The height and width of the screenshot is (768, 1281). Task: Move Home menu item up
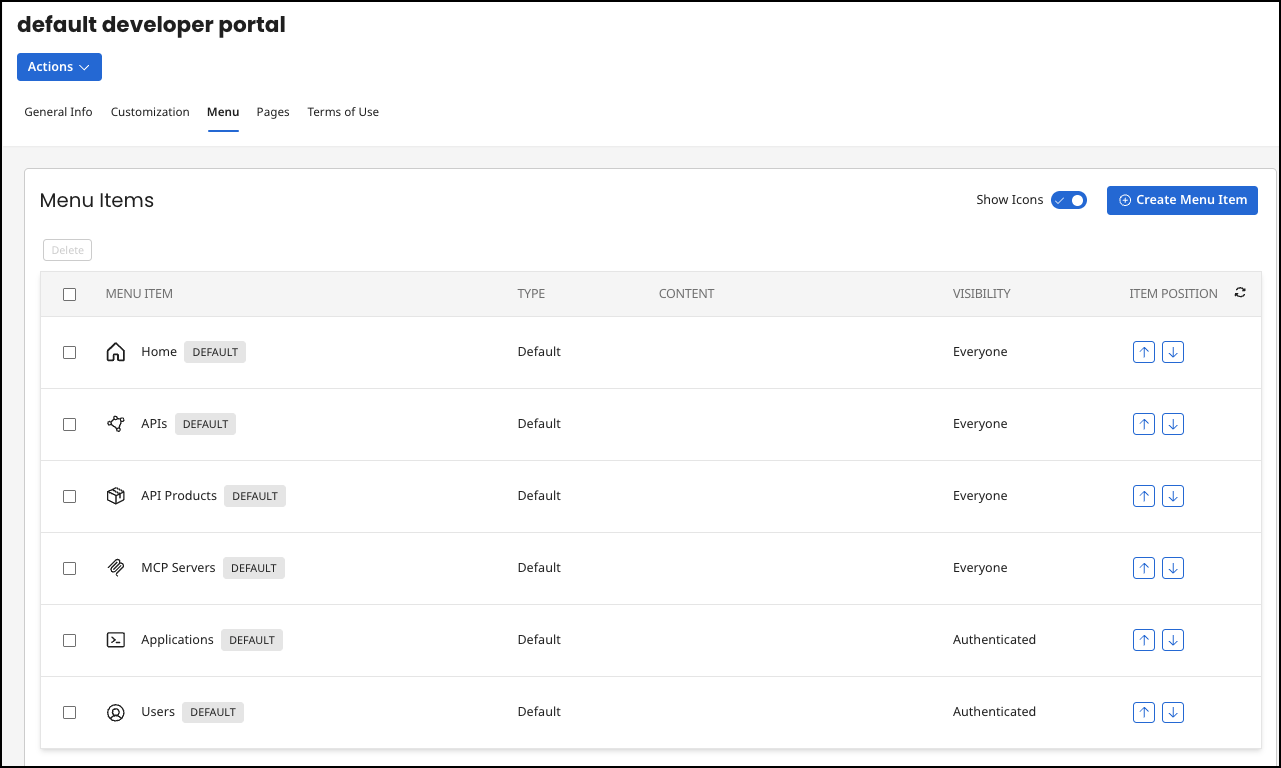tap(1144, 352)
